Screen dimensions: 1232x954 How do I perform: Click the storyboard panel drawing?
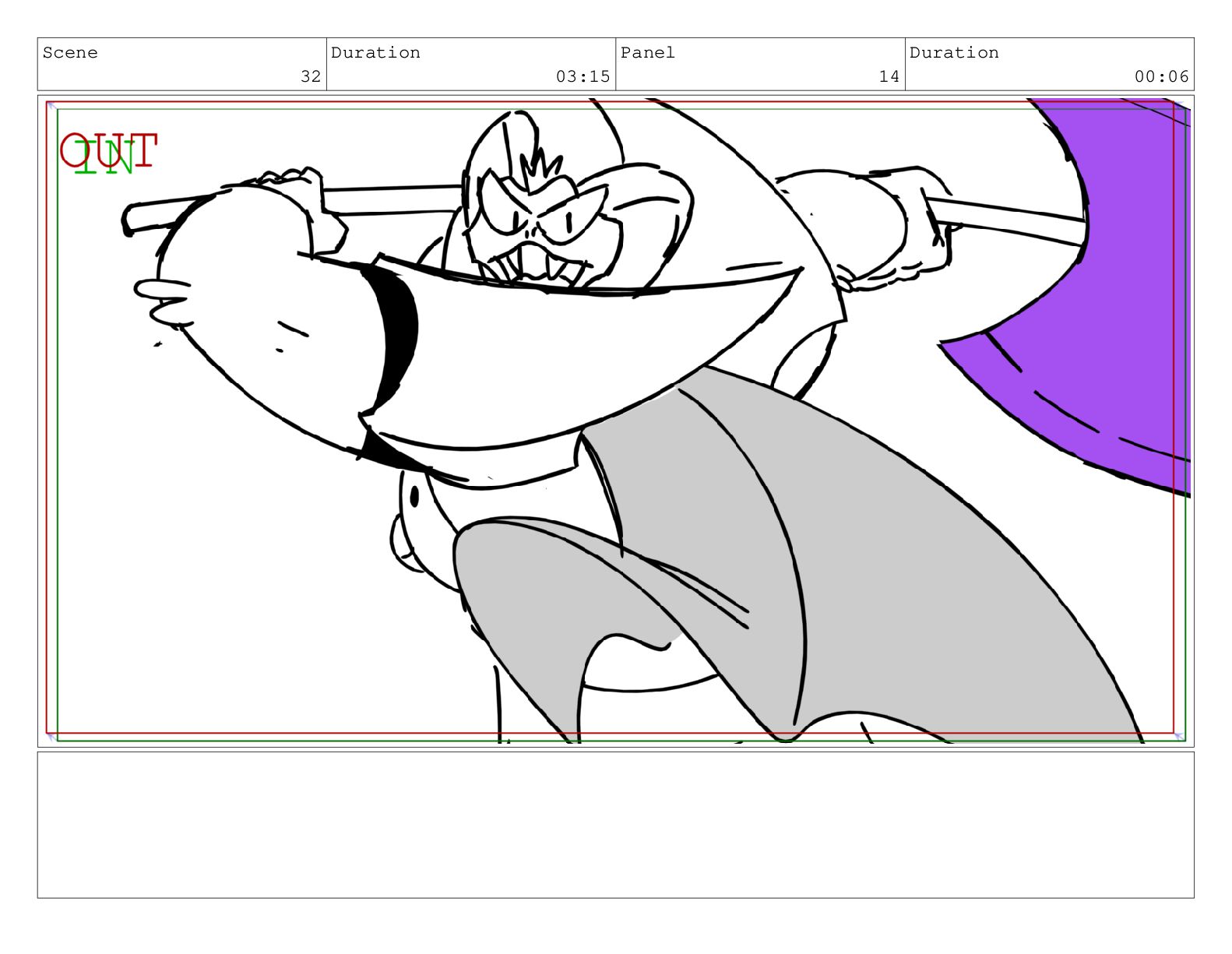coord(615,421)
